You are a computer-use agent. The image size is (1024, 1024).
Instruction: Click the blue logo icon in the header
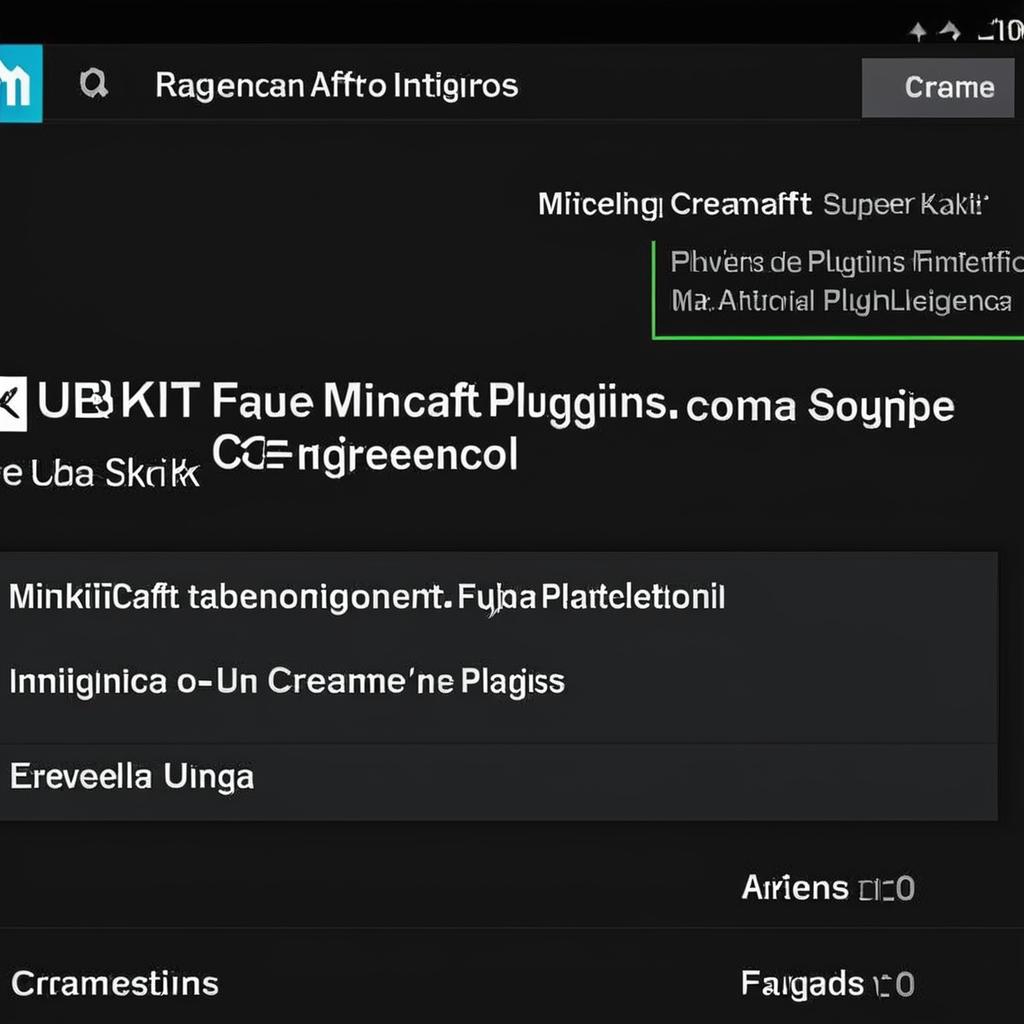(x=20, y=84)
